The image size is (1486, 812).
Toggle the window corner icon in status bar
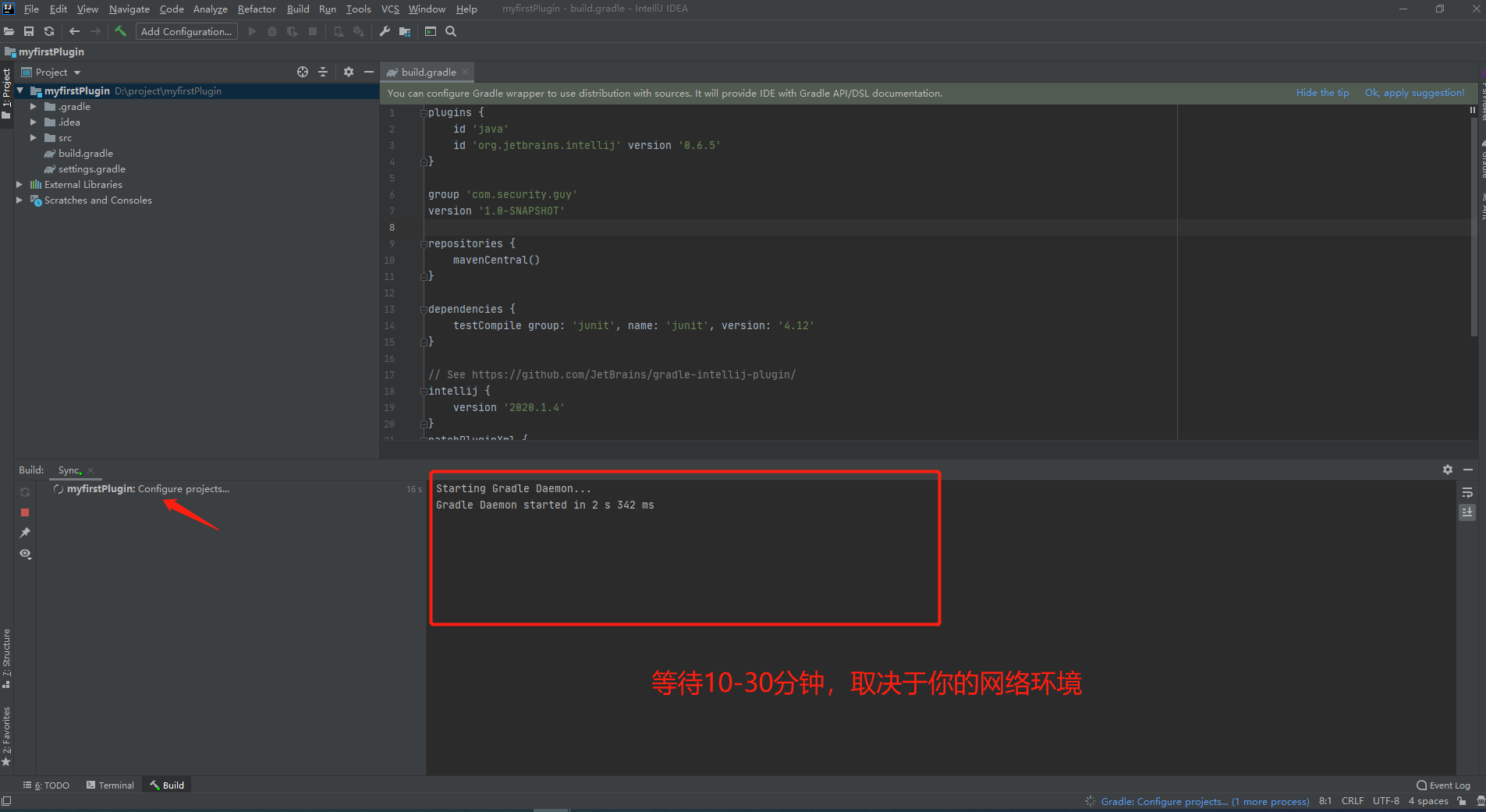click(x=6, y=801)
